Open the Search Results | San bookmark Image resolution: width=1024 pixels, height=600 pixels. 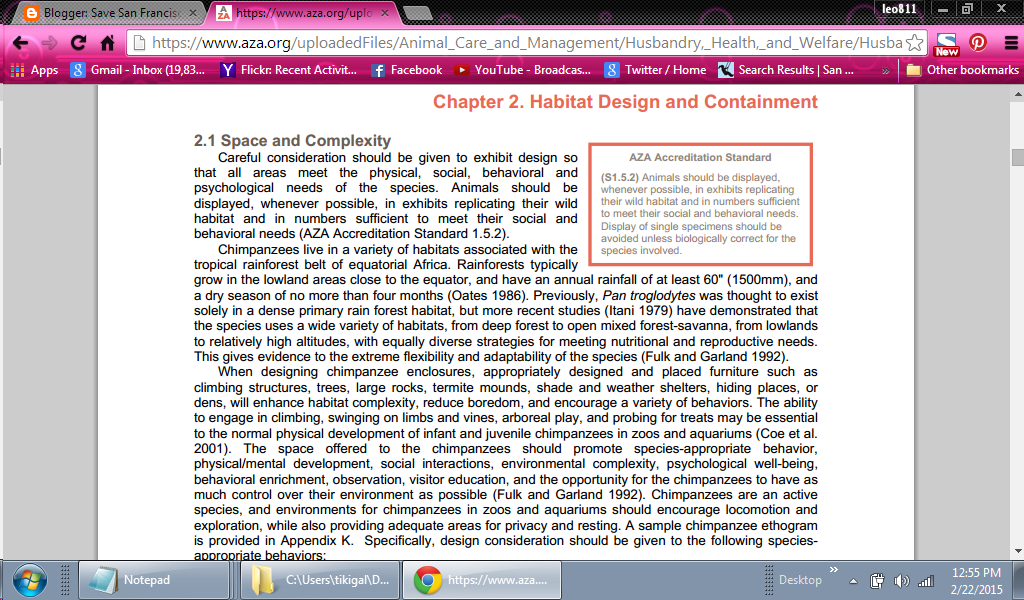786,70
